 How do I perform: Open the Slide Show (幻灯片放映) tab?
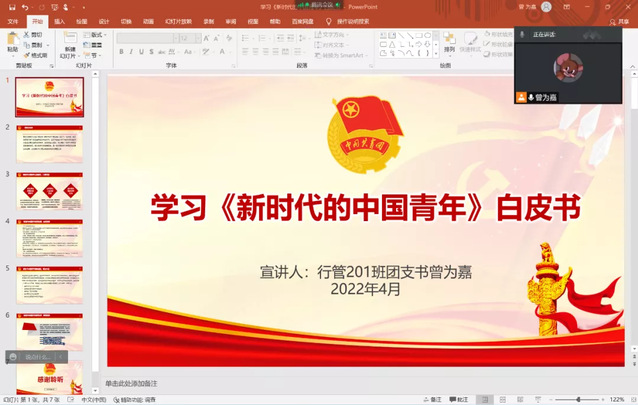click(178, 22)
